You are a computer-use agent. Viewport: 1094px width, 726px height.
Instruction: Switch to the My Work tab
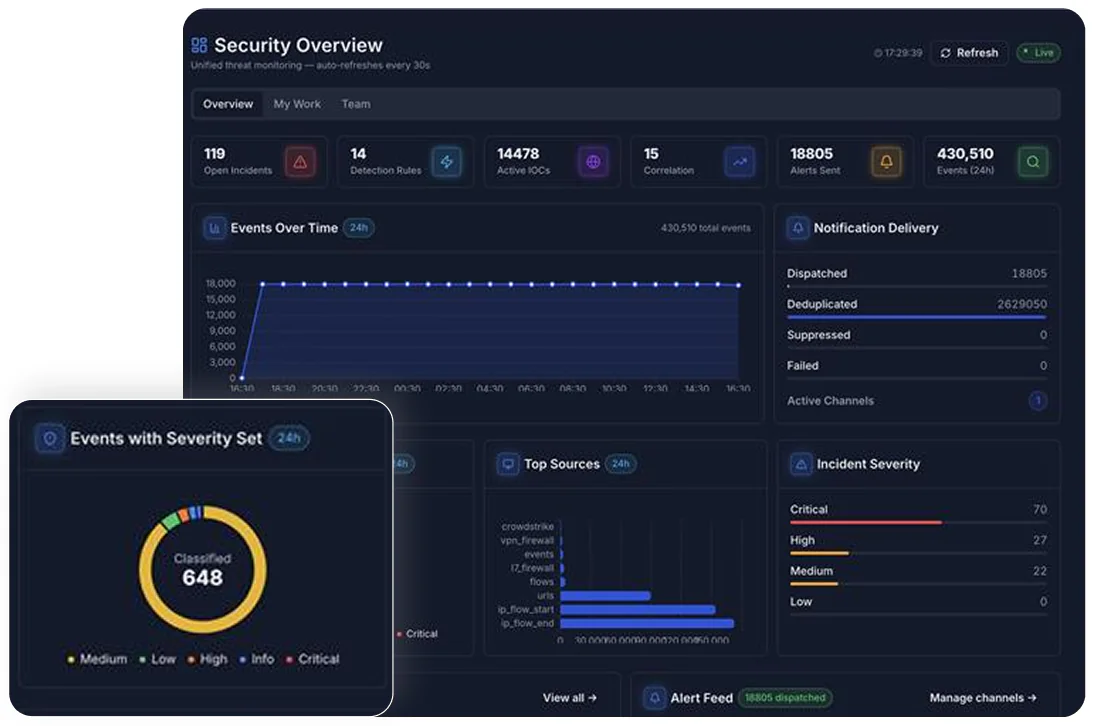(x=297, y=104)
